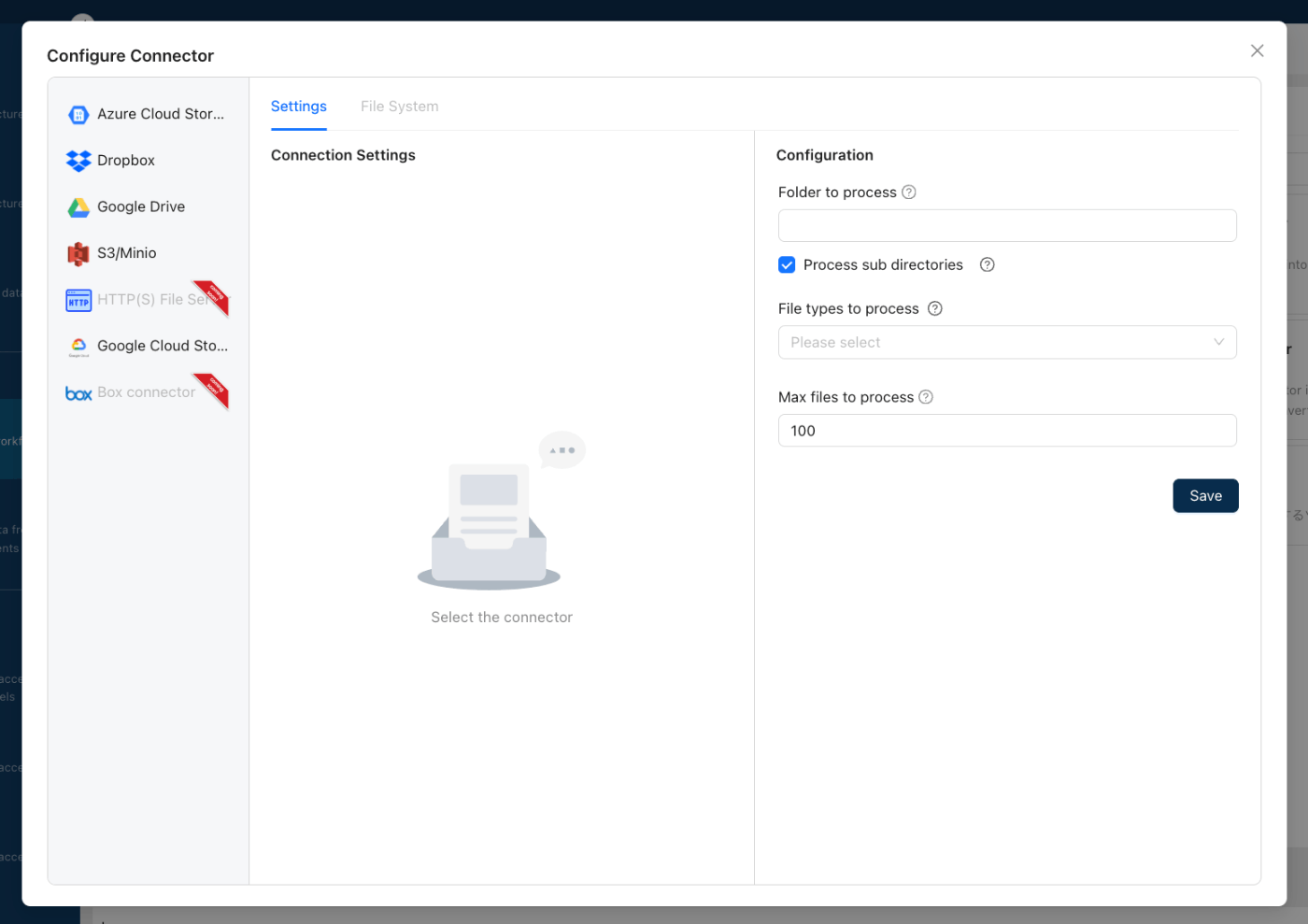The width and height of the screenshot is (1308, 924).
Task: Click the Configure Connector title
Action: (x=130, y=56)
